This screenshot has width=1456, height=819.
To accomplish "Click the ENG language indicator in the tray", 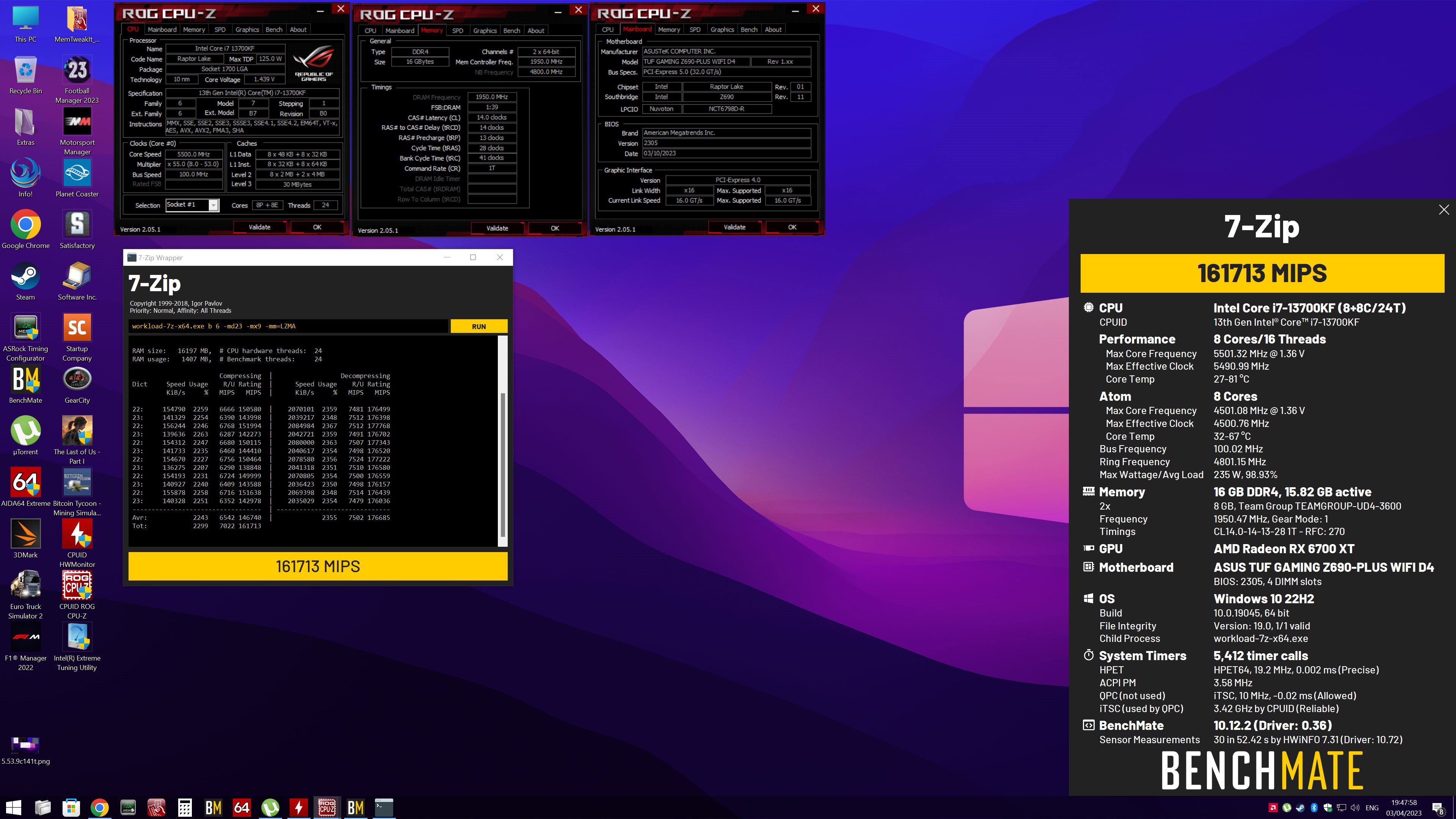I will (x=1372, y=808).
